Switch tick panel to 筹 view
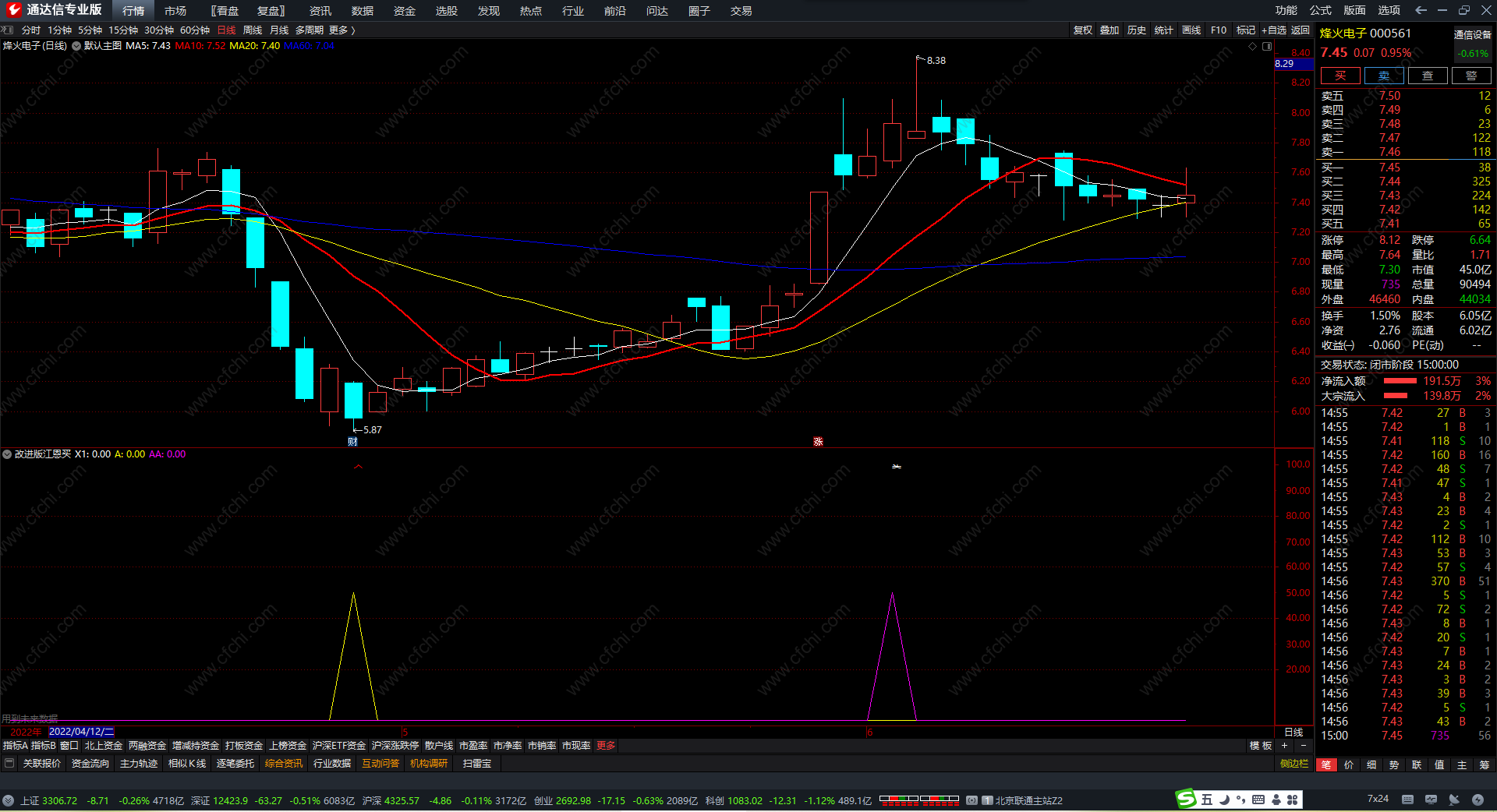The image size is (1497, 812). 1485,765
